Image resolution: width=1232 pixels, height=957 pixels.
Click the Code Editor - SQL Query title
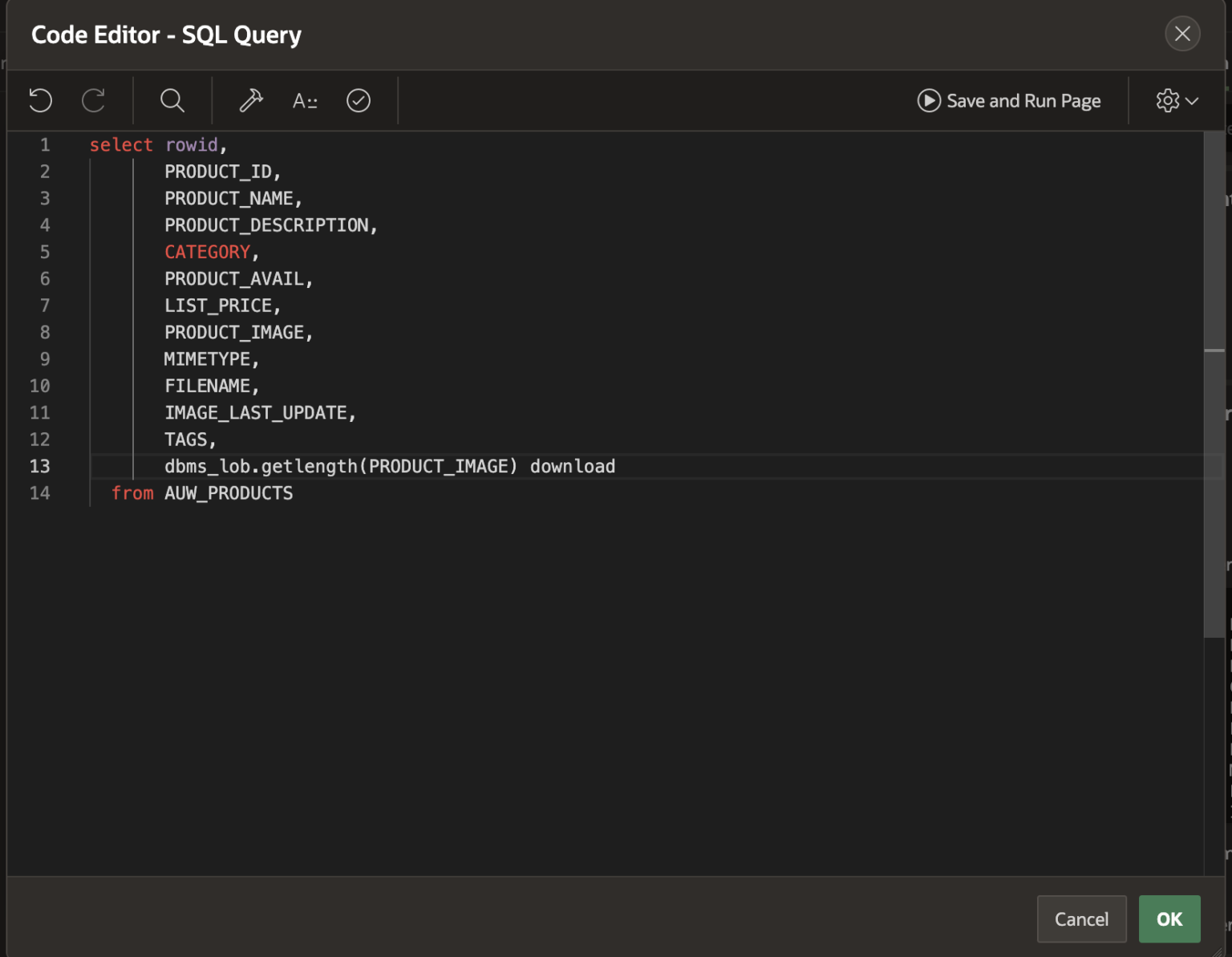166,34
